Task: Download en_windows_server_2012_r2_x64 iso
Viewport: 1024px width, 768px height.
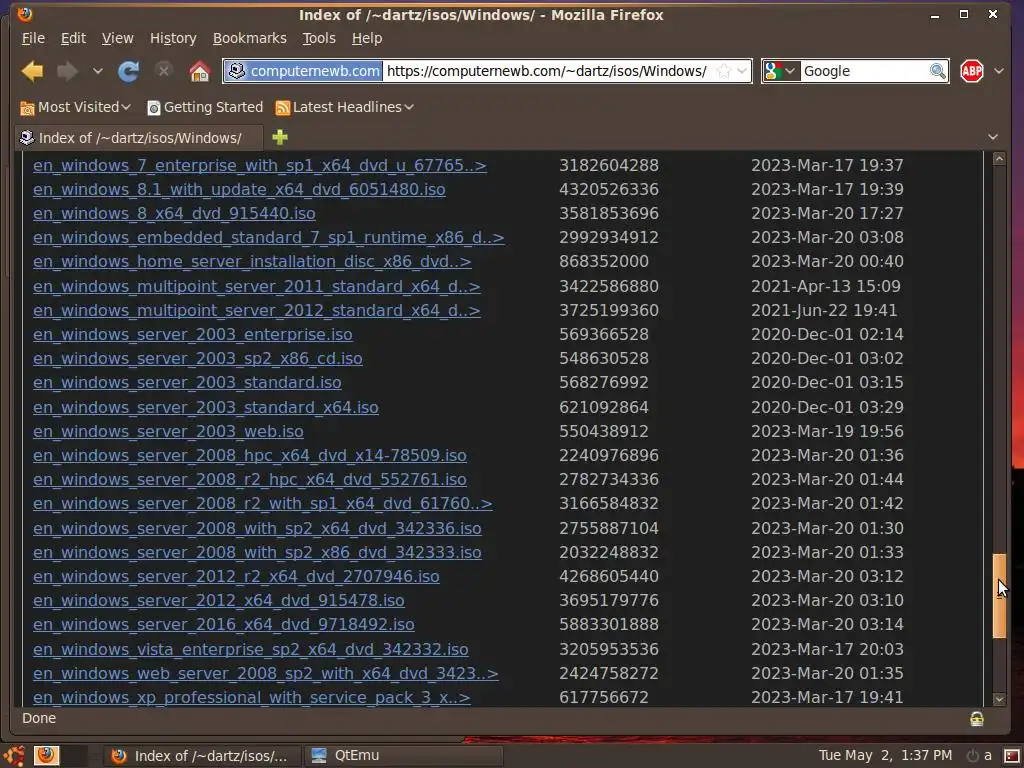Action: (x=236, y=577)
